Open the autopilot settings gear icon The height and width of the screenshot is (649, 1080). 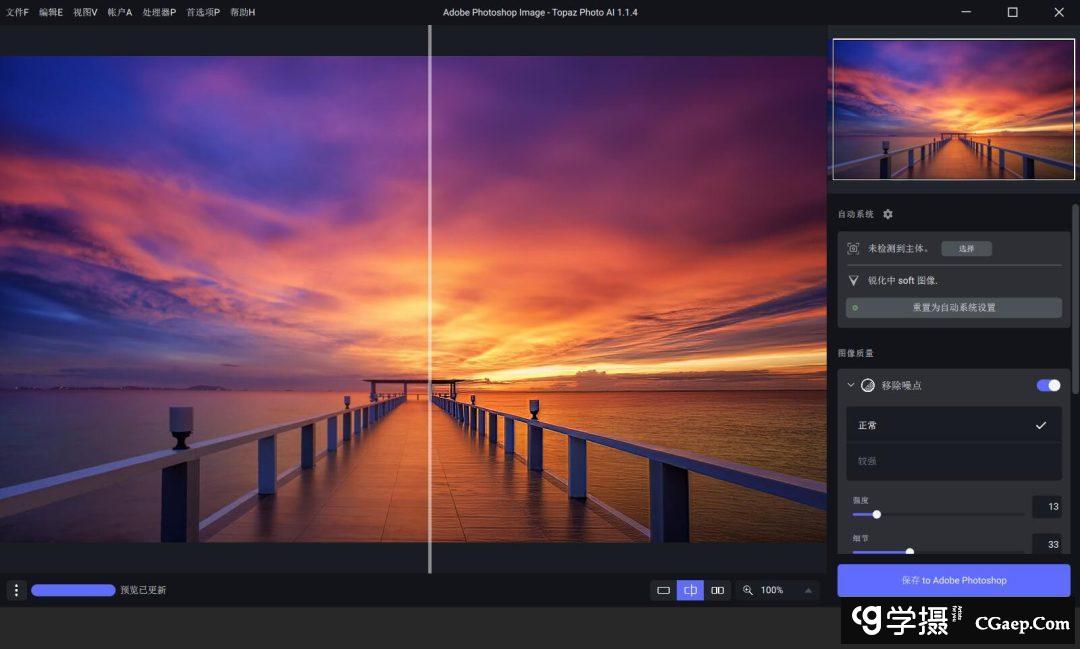pyautogui.click(x=888, y=214)
